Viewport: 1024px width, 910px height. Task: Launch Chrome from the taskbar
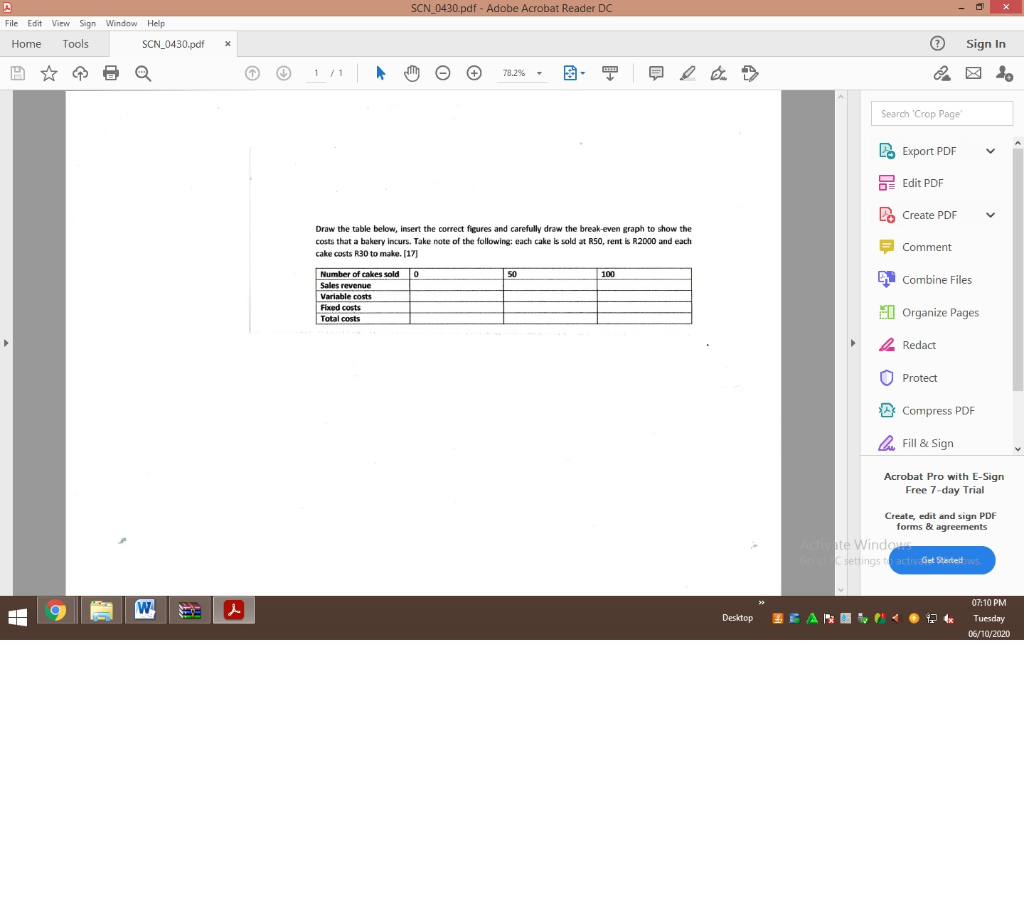coord(56,610)
